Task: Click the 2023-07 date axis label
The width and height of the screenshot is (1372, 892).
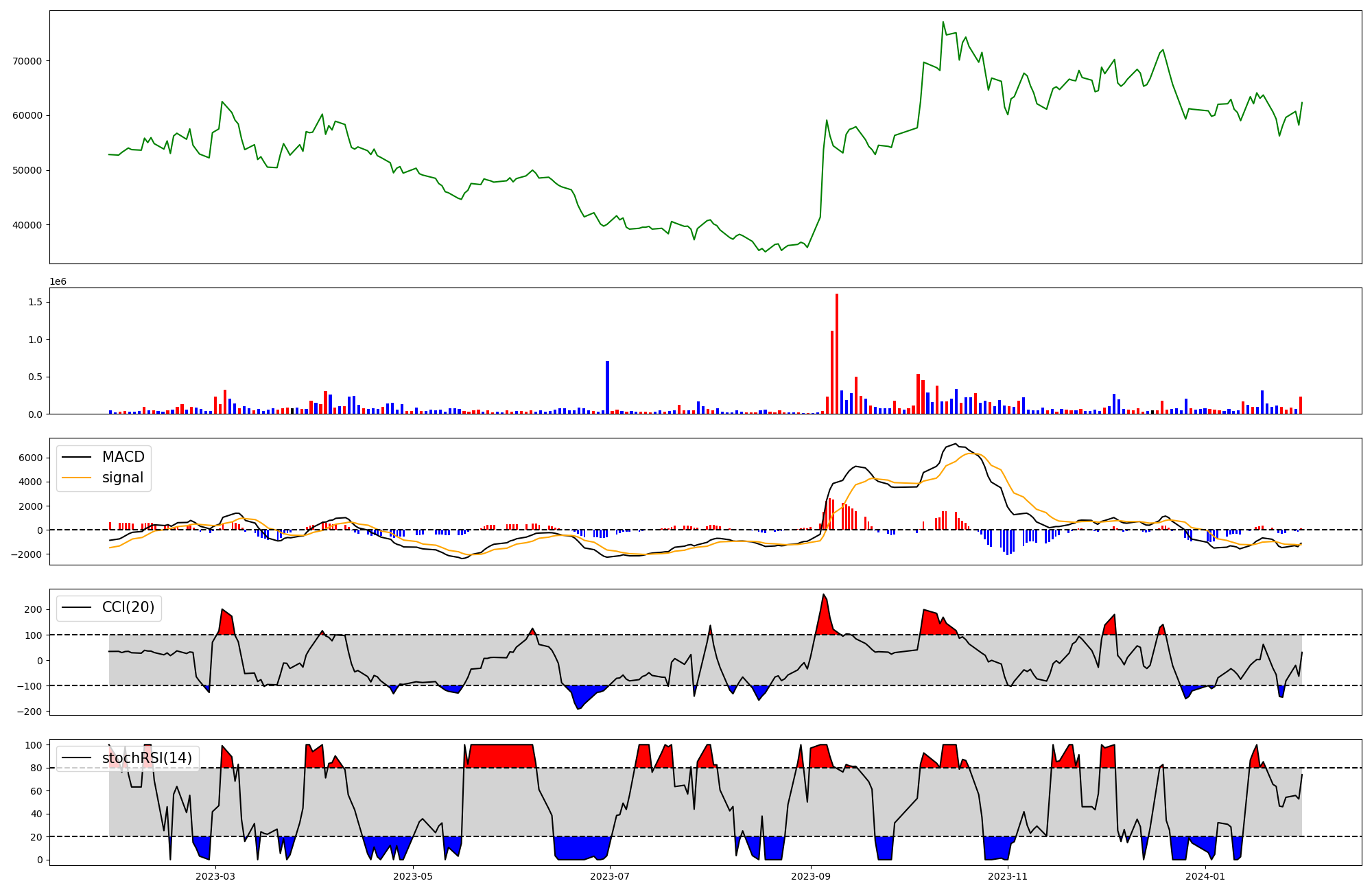Action: coord(610,876)
